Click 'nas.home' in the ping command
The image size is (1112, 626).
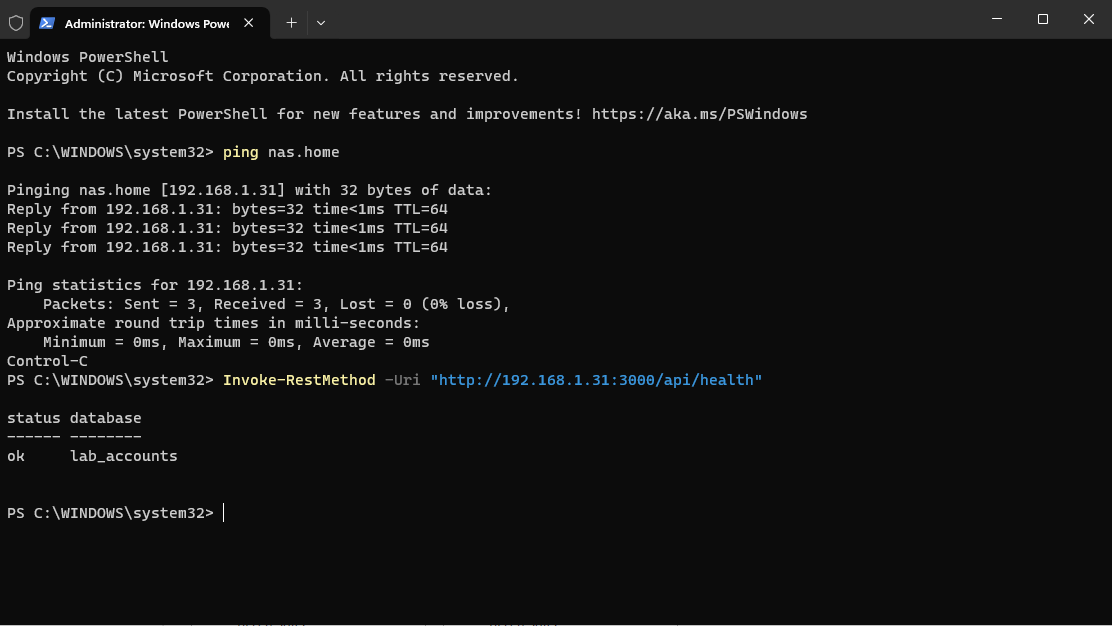pyautogui.click(x=304, y=152)
